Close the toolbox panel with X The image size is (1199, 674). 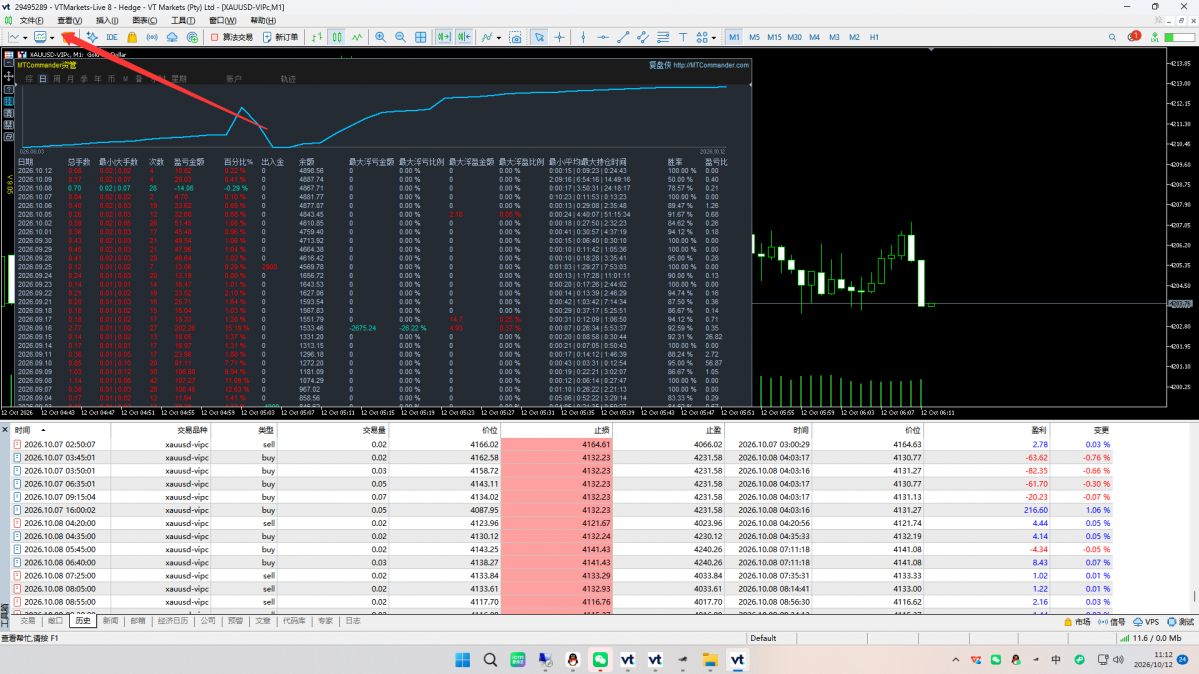point(5,430)
